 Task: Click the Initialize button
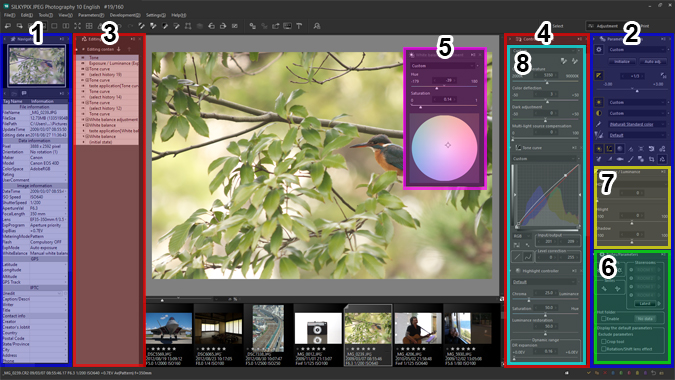[x=622, y=62]
